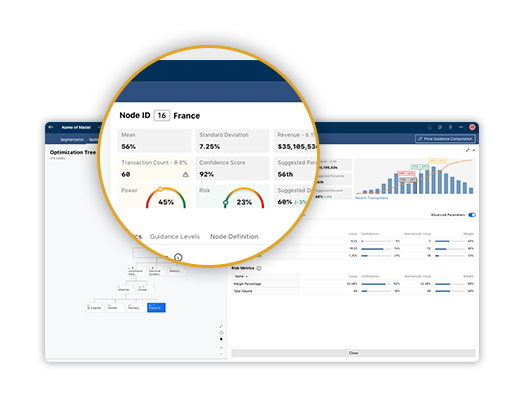Open the Guidance Levels tab
This screenshot has width=517, height=400.
[x=175, y=236]
